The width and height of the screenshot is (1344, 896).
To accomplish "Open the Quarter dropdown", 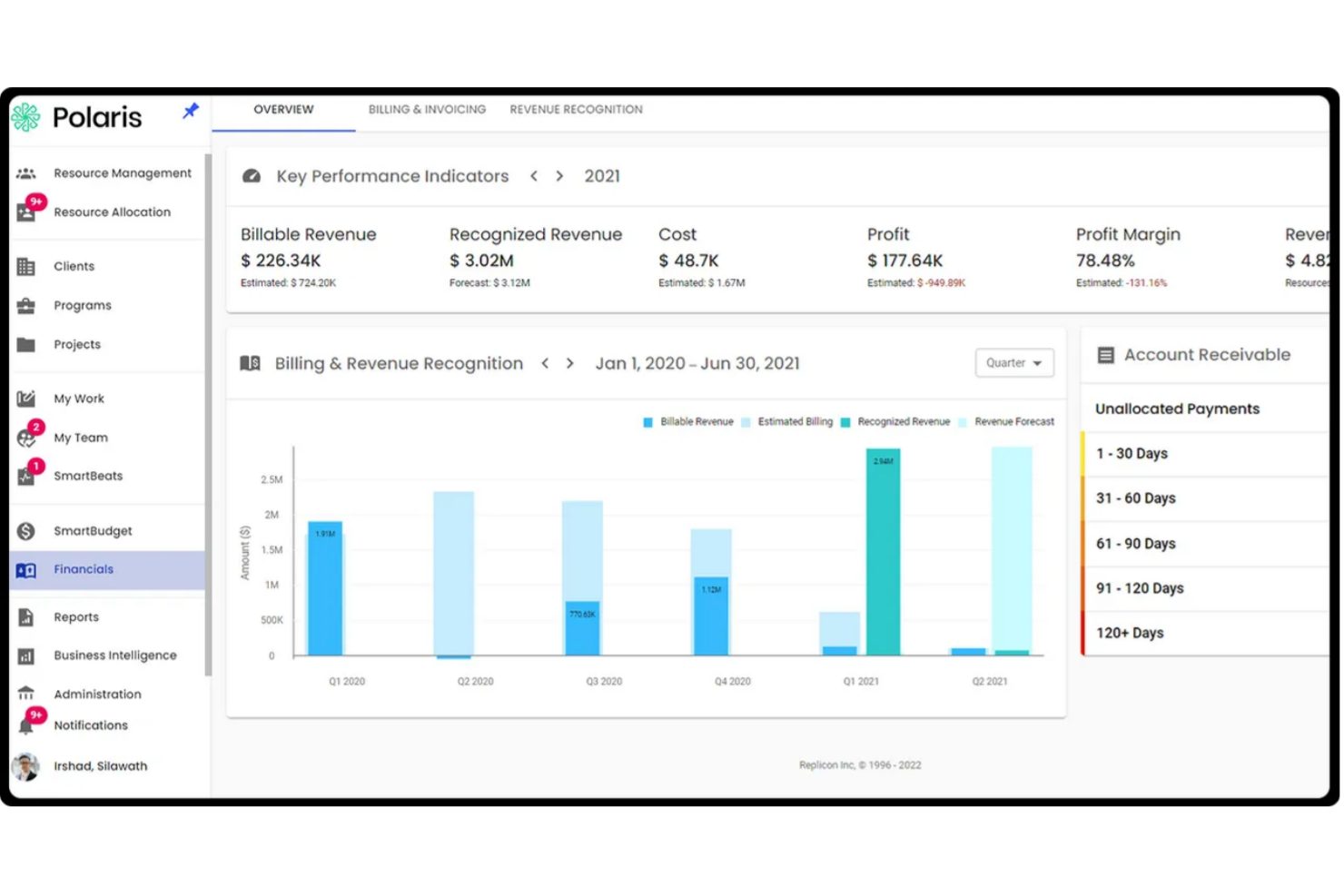I will click(1014, 363).
